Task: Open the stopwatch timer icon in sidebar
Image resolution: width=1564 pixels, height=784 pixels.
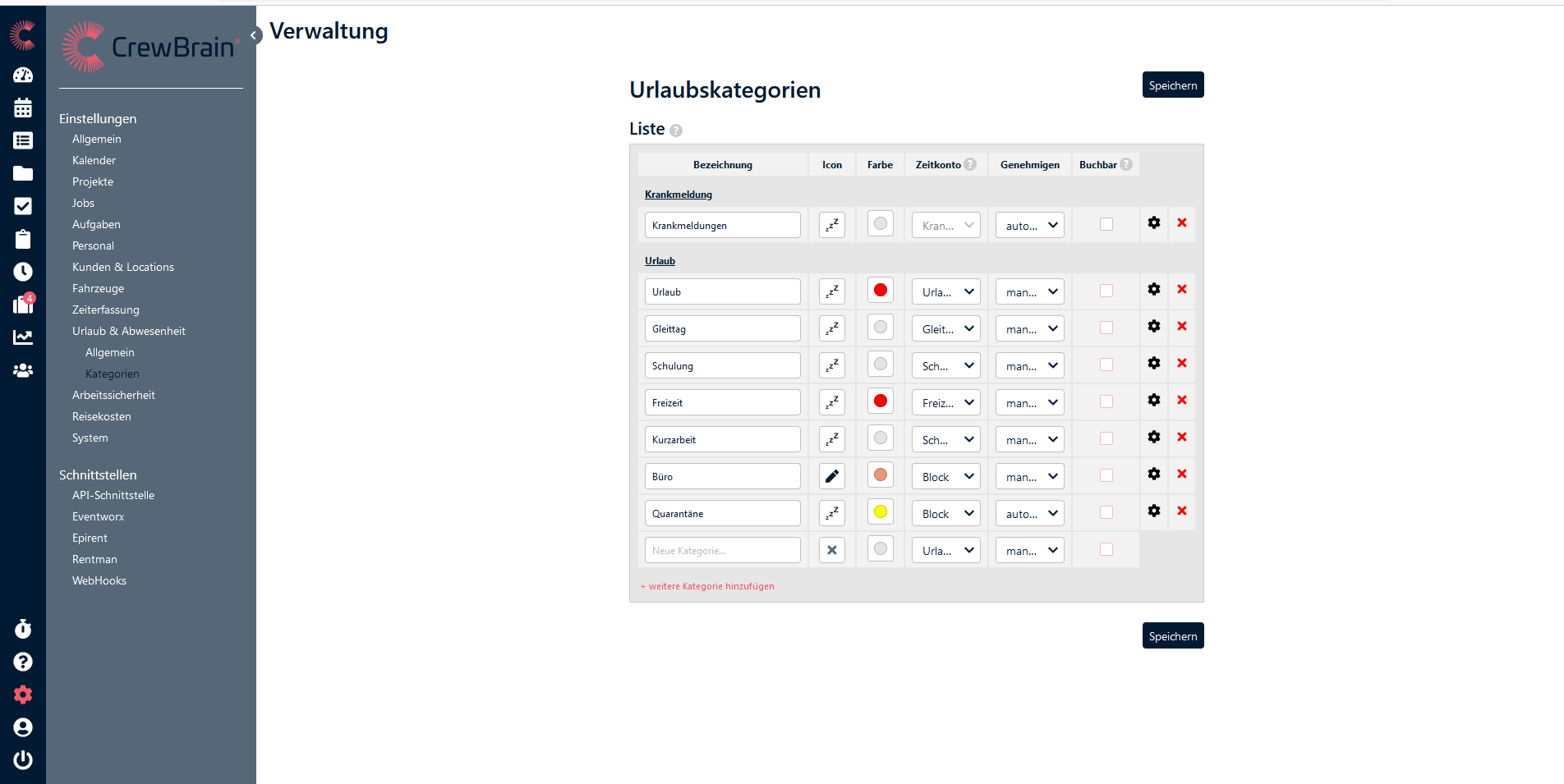Action: click(x=23, y=629)
